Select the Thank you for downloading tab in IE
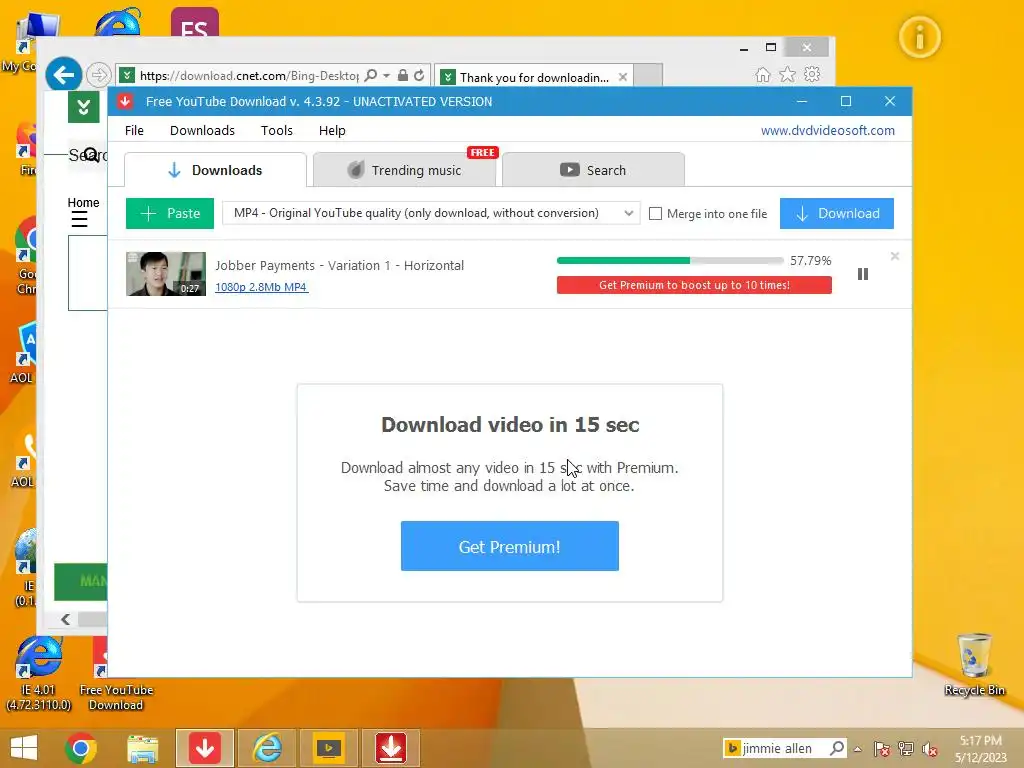 (534, 77)
